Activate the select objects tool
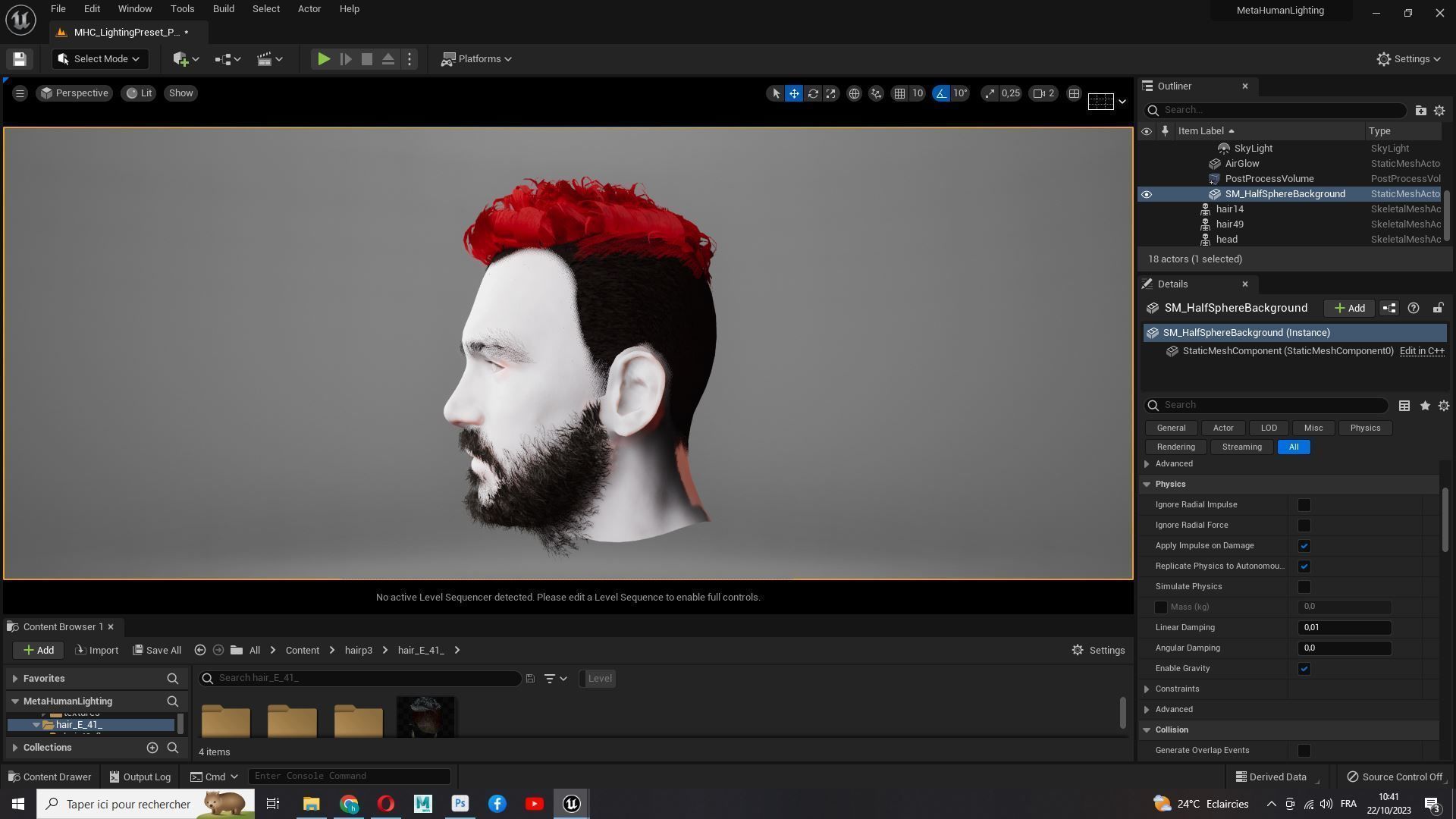1456x819 pixels. [775, 93]
